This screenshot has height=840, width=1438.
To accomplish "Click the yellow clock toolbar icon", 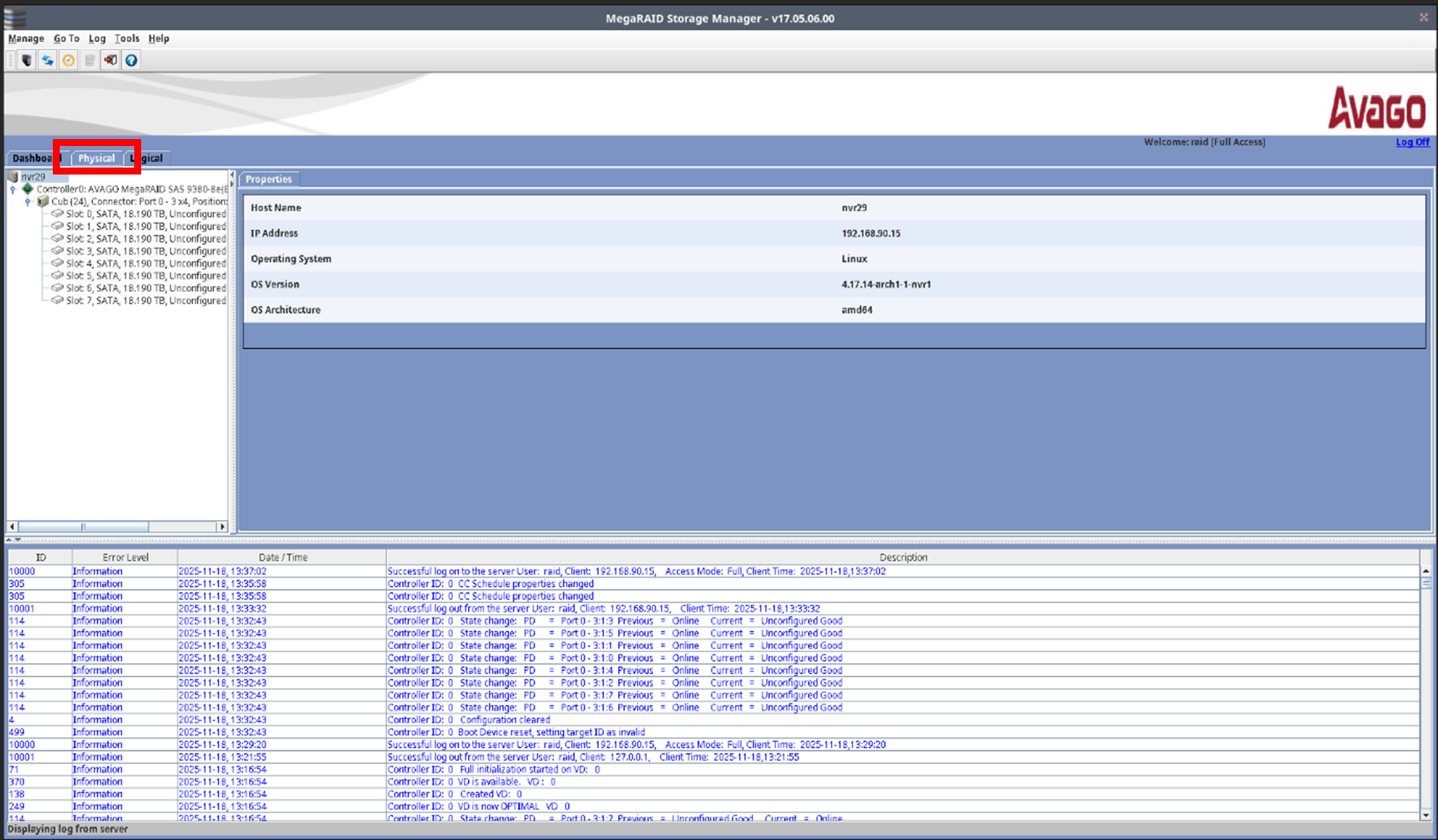I will click(68, 60).
